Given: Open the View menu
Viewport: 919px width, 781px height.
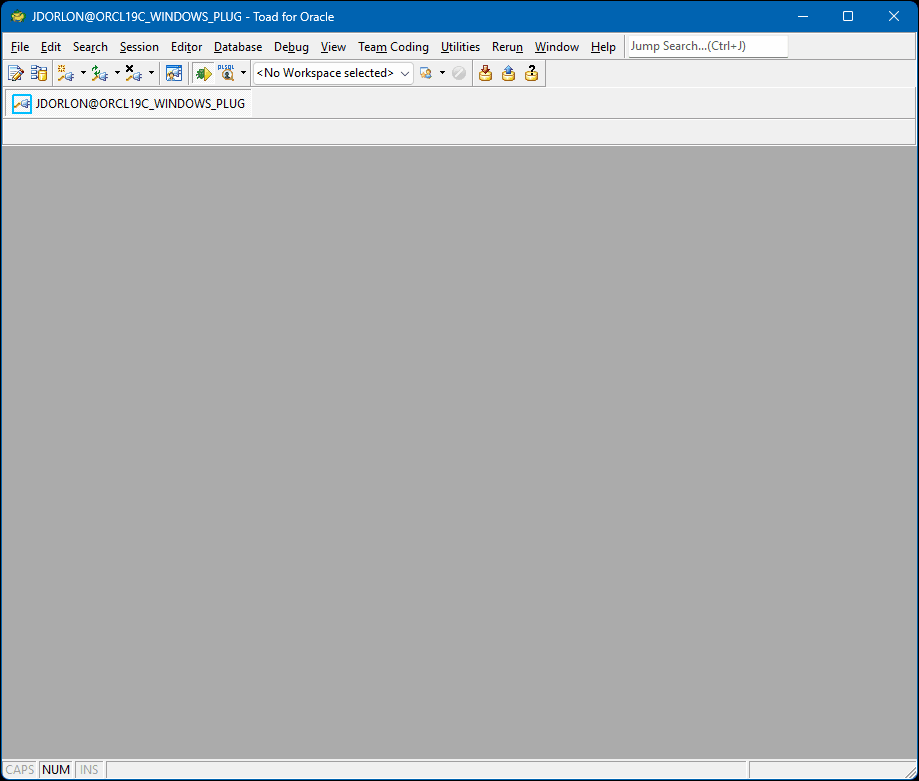Looking at the screenshot, I should (x=333, y=47).
